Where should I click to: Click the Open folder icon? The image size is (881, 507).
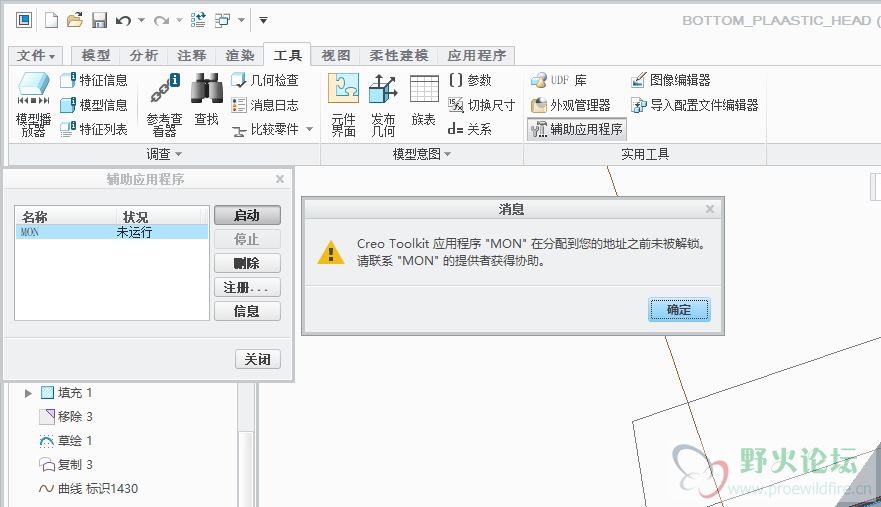pyautogui.click(x=75, y=21)
